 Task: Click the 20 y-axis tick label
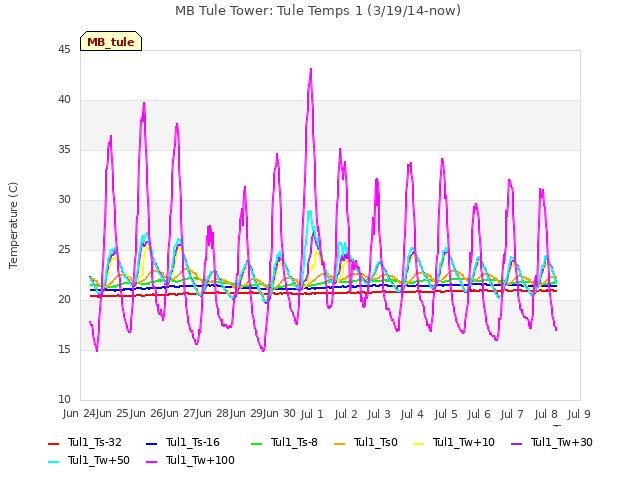click(x=64, y=300)
